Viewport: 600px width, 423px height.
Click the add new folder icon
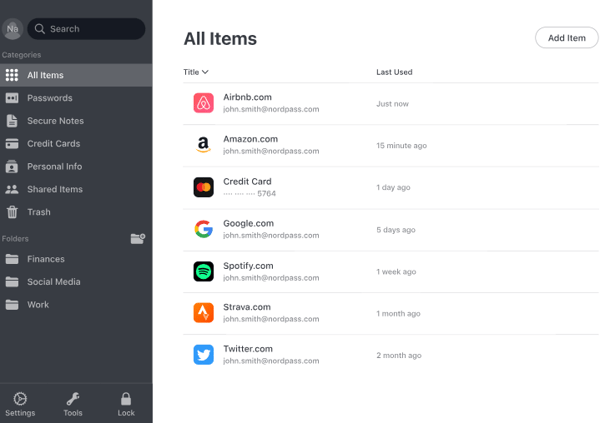tap(138, 239)
